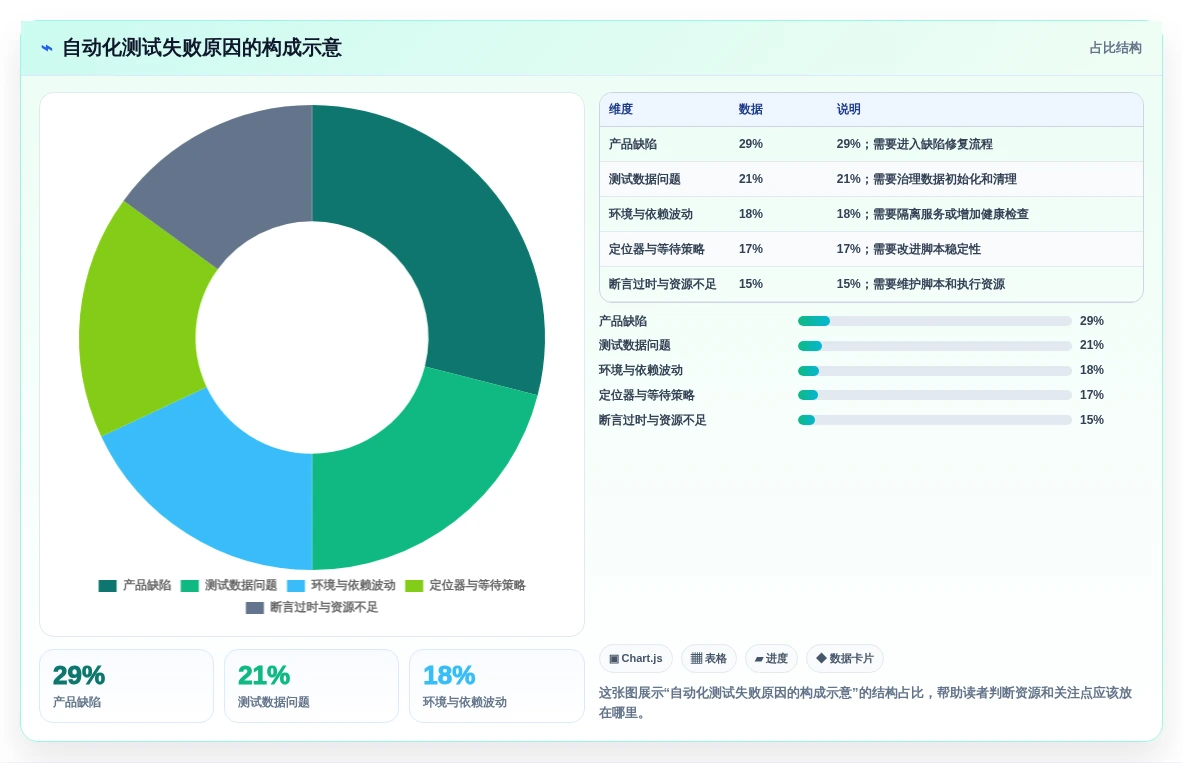Toggle the 断言过时与资源不足 legend color box
The image size is (1183, 763).
coord(255,608)
